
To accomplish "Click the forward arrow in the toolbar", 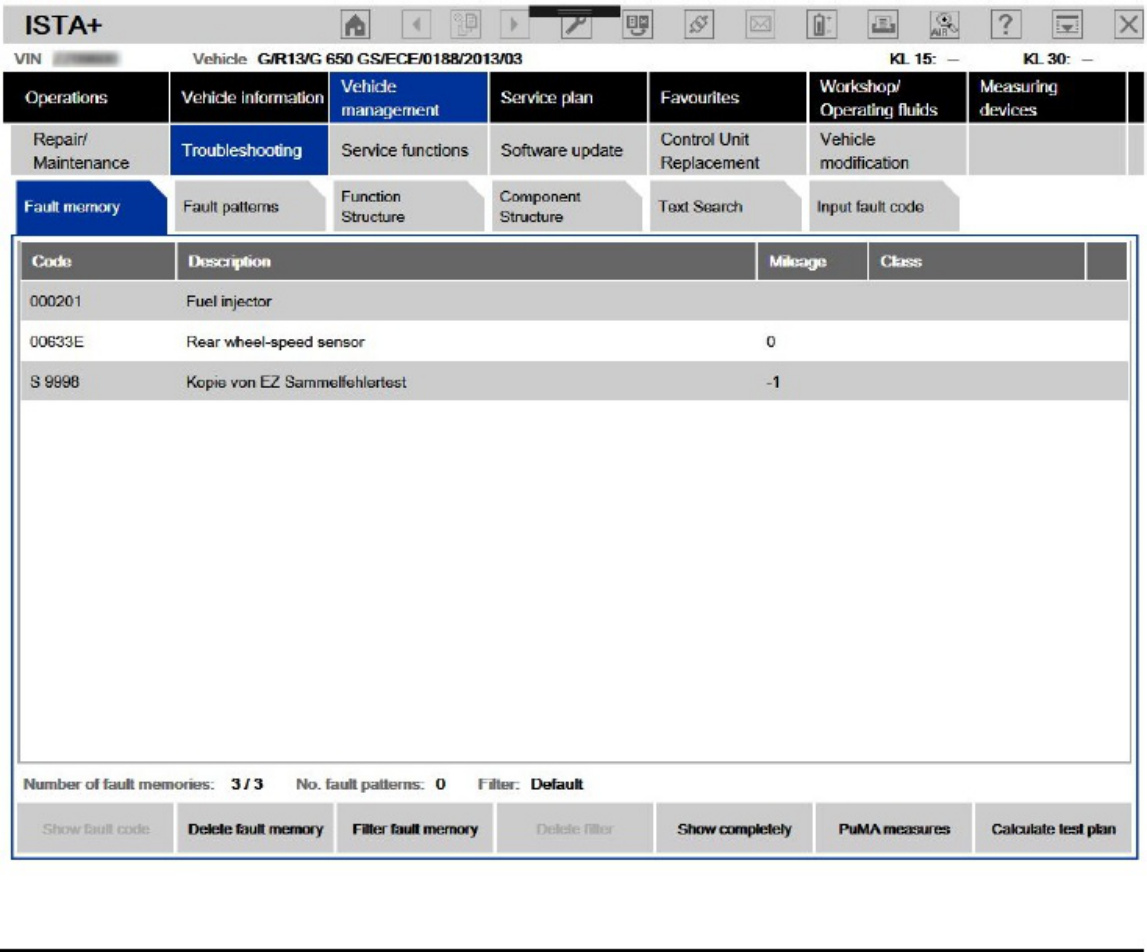I will pos(514,25).
